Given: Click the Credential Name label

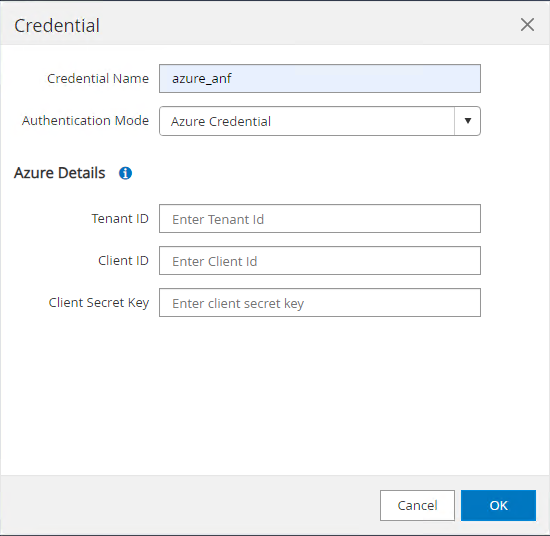Looking at the screenshot, I should pos(98,79).
